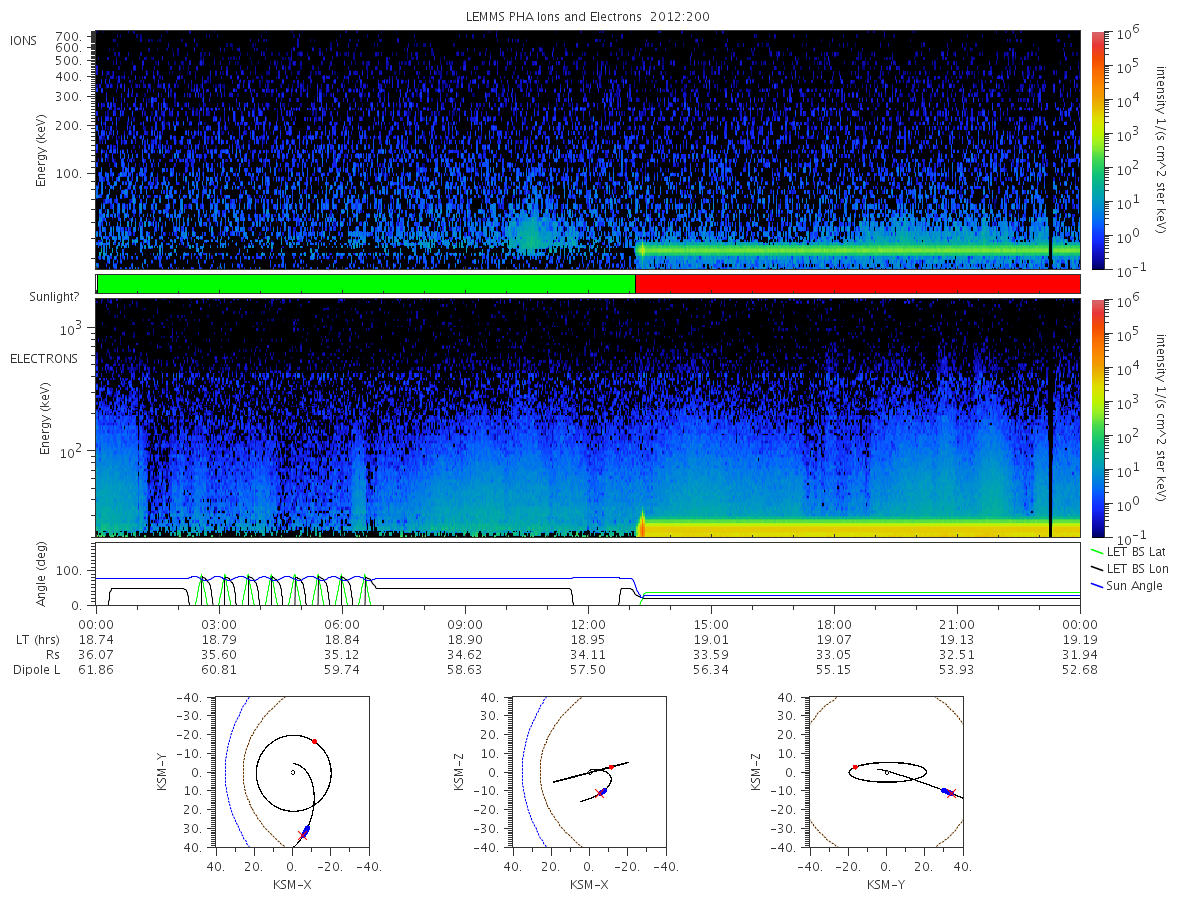Click the ion intensity color scale bar
This screenshot has height=900, width=1200.
tap(1097, 150)
